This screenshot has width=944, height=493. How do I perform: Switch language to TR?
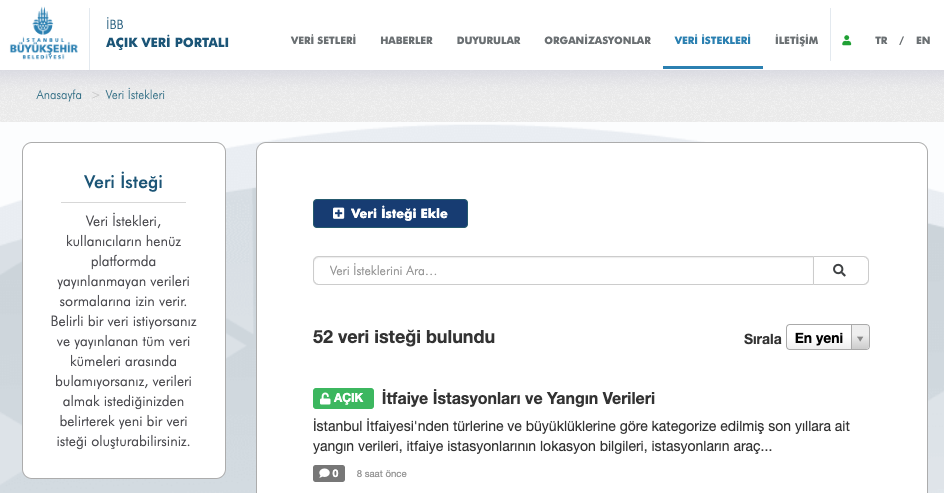click(x=881, y=40)
